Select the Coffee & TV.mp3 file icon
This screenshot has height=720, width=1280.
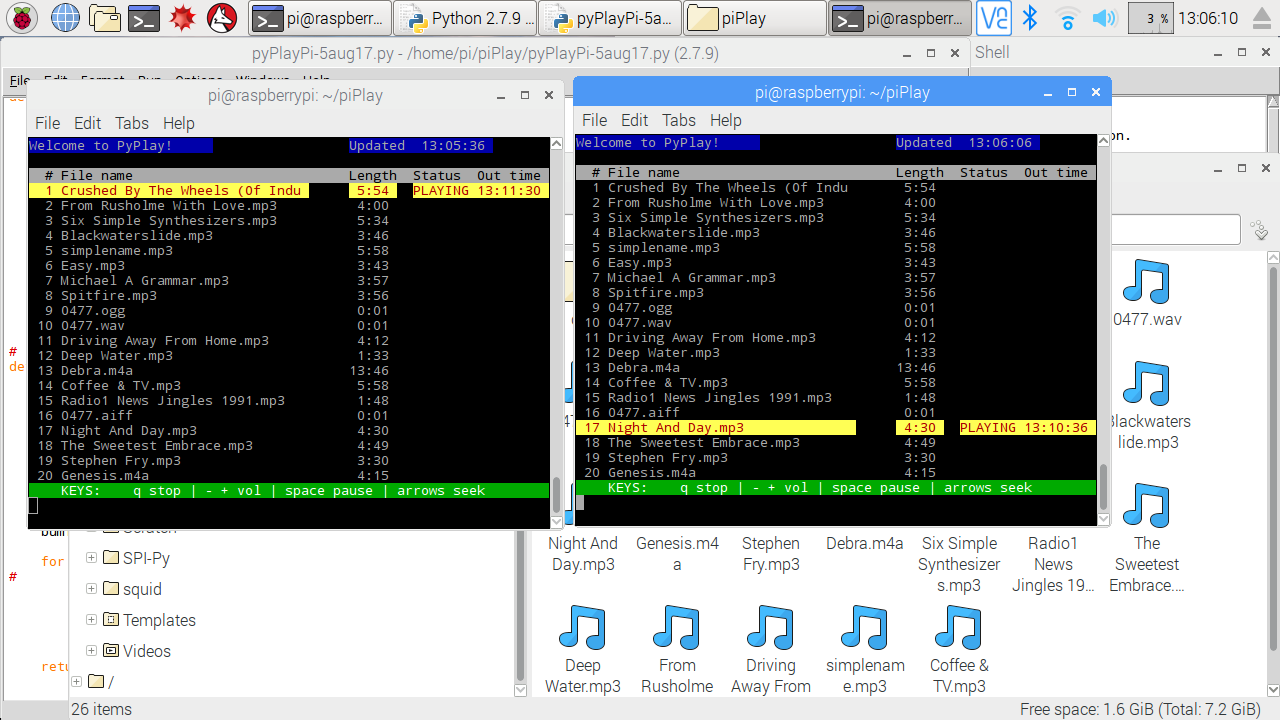(x=958, y=628)
